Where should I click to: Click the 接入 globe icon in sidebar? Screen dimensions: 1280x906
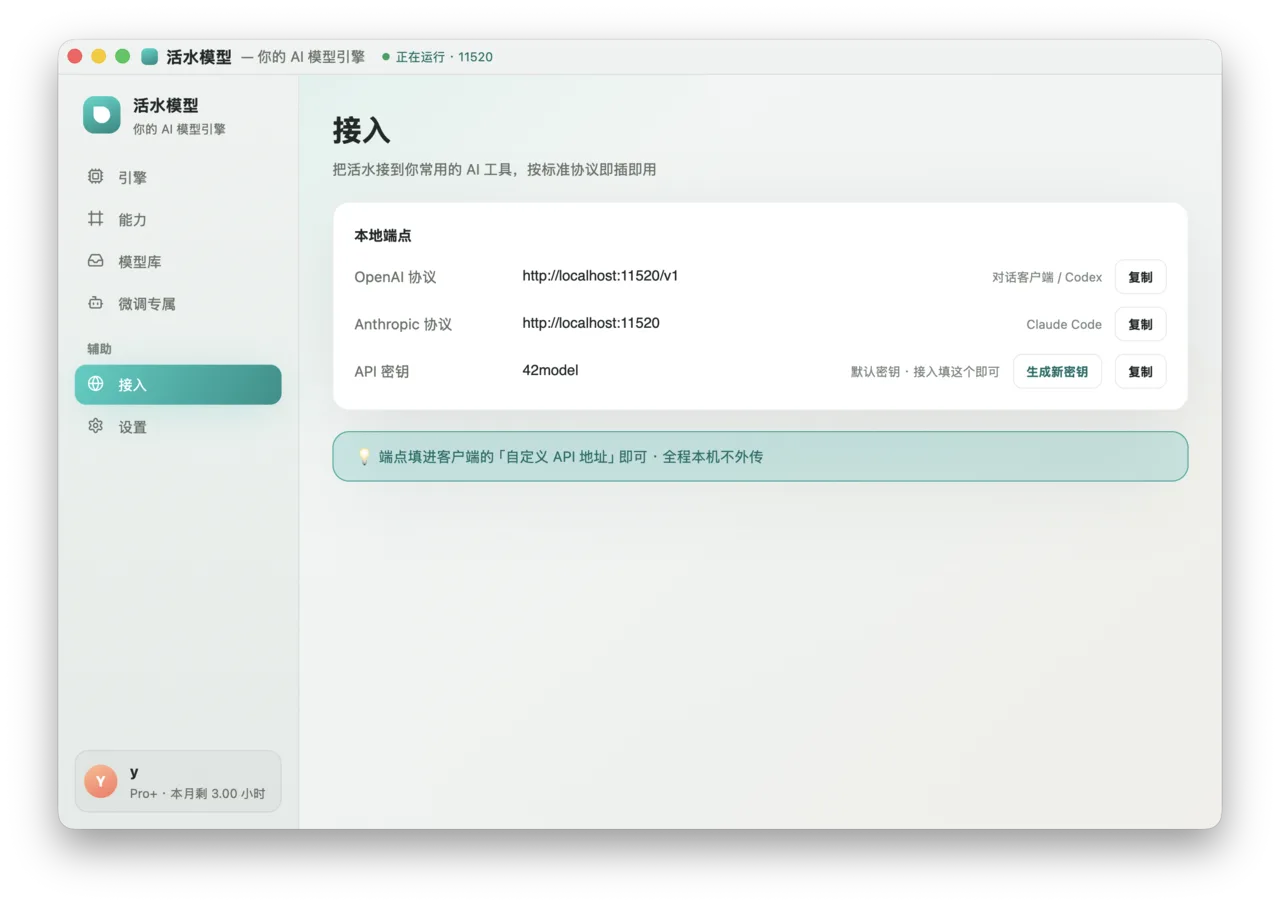pyautogui.click(x=95, y=384)
